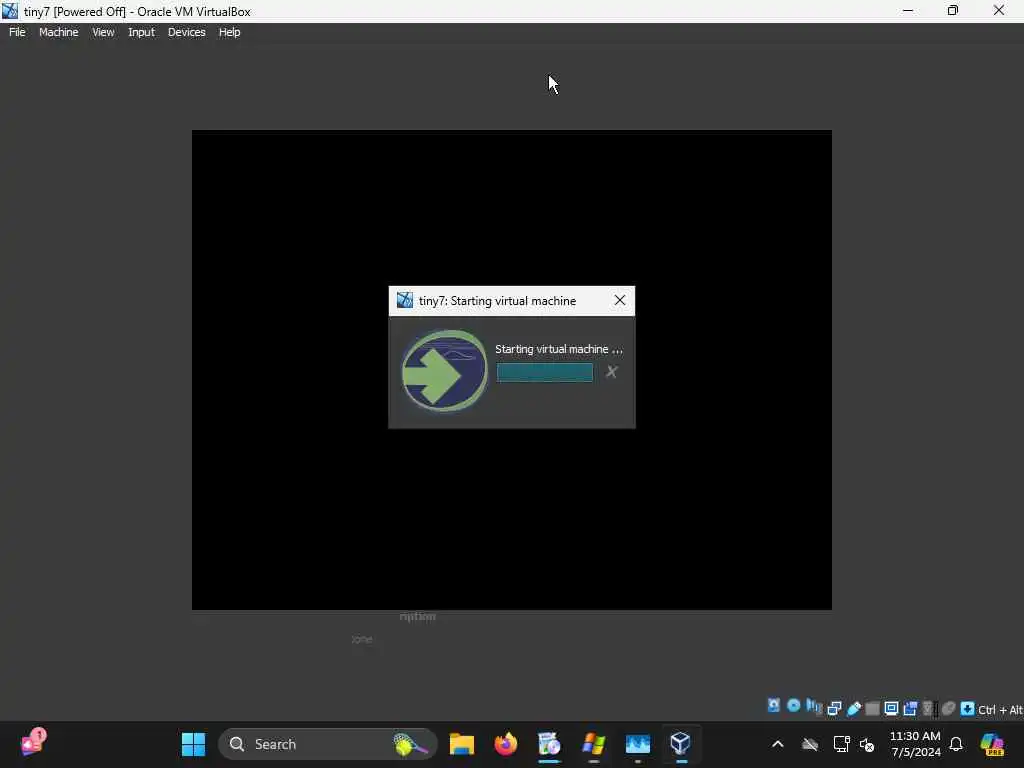
Task: Click the network adapters status icon
Action: pyautogui.click(x=834, y=709)
